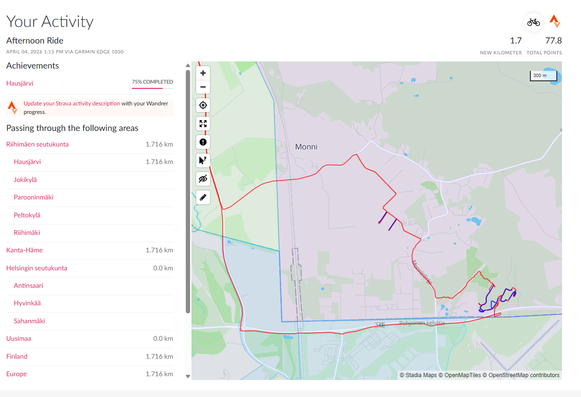This screenshot has height=397, width=581.
Task: Open Peltokylä area
Action: [x=27, y=215]
